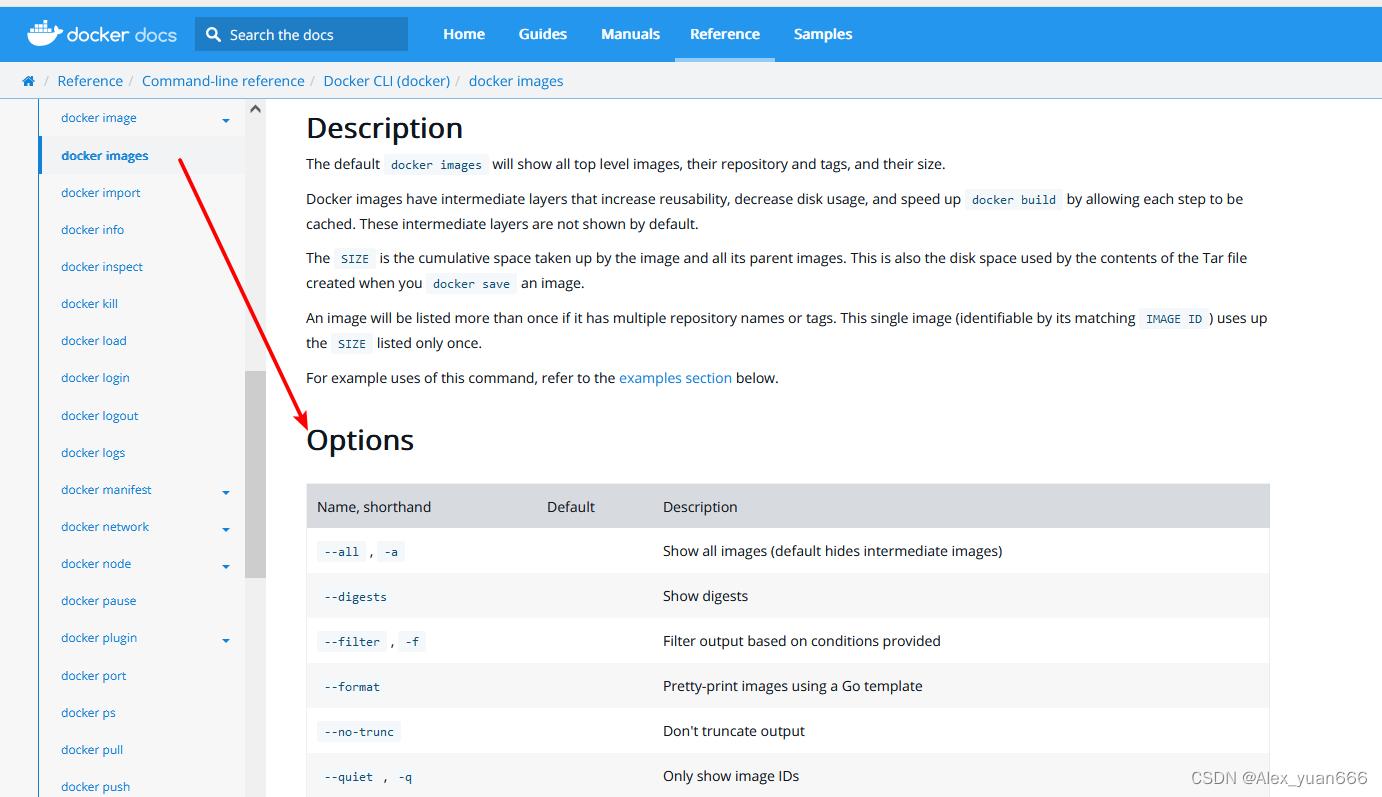
Task: Open docker logout in the sidebar
Action: [x=100, y=416]
